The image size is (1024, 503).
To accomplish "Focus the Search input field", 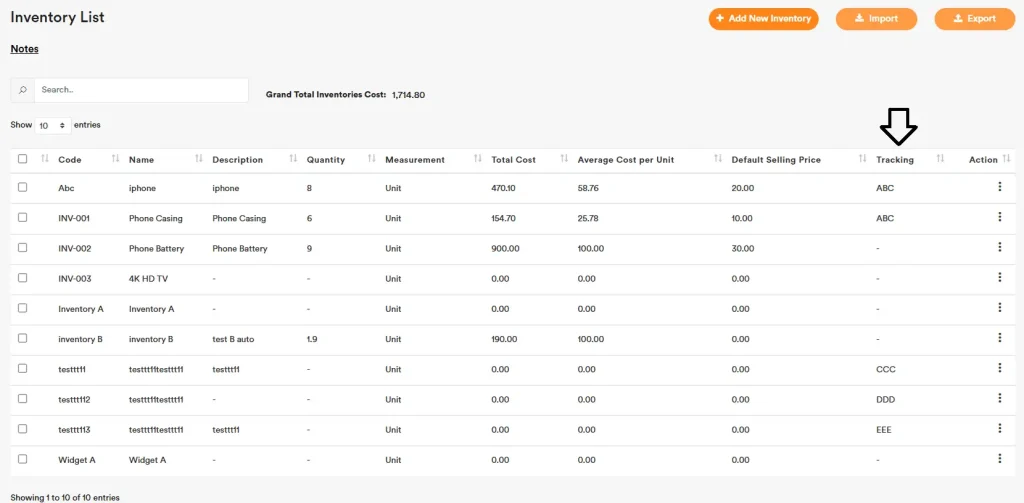I will [x=140, y=90].
